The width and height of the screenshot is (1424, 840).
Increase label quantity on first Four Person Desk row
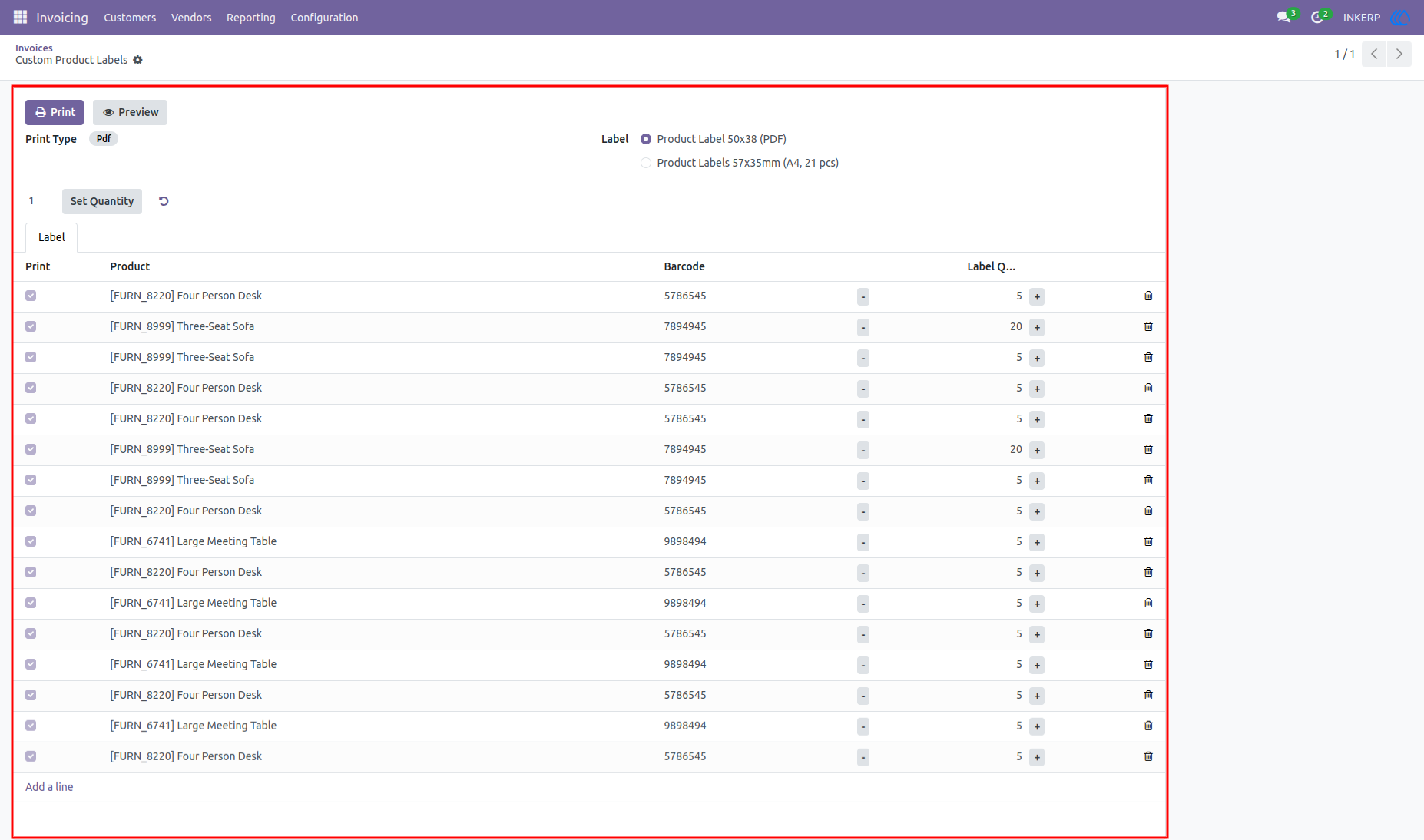[1037, 296]
